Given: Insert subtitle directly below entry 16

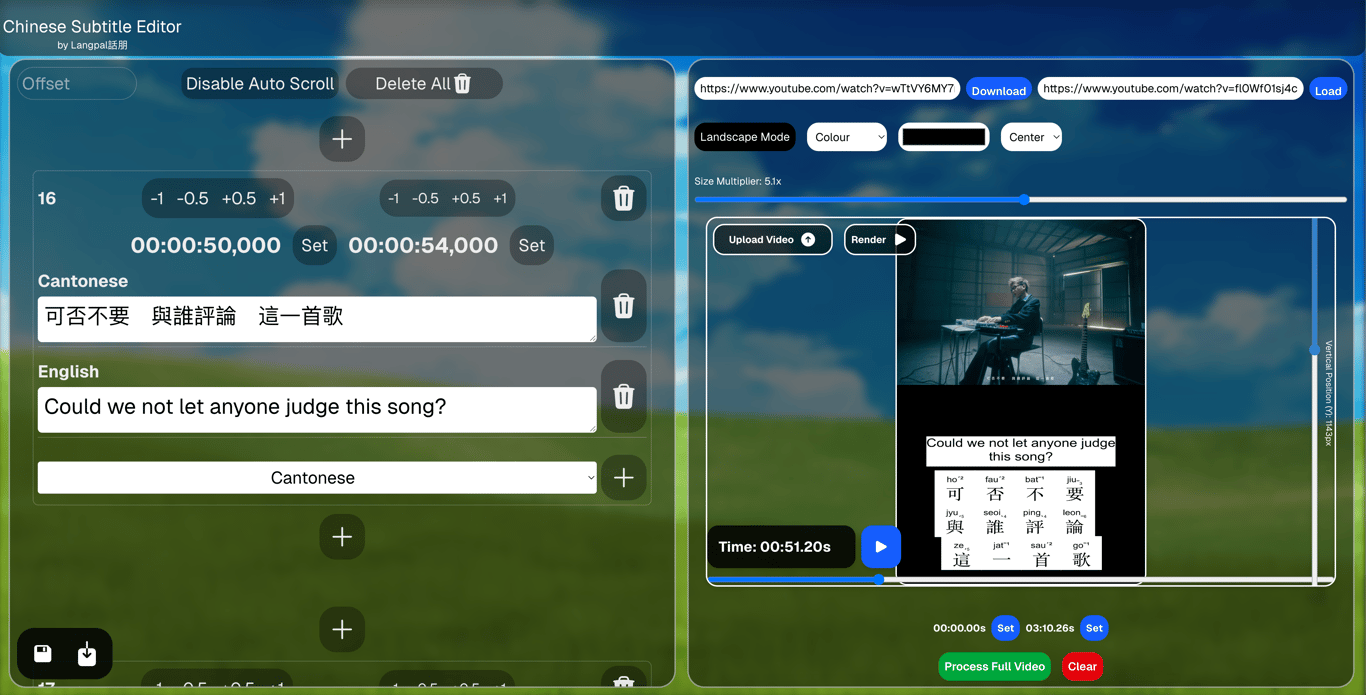Looking at the screenshot, I should [342, 537].
